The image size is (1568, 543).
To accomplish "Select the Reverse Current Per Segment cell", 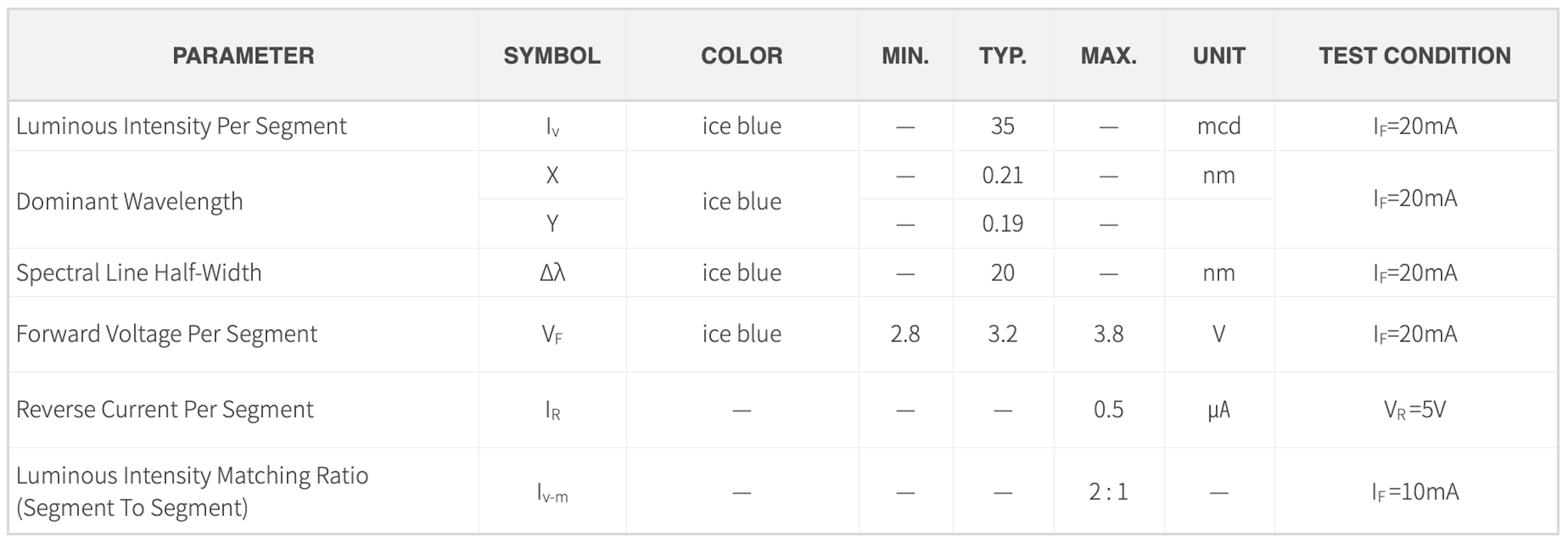I will coord(243,409).
